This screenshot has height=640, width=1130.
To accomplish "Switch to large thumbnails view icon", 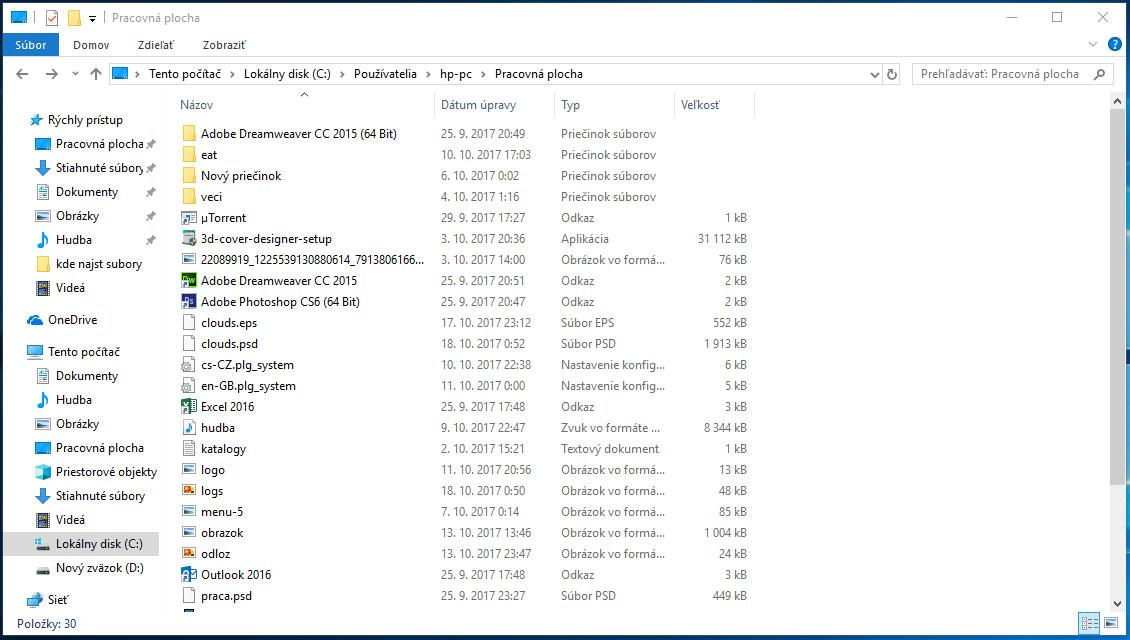I will pos(1111,623).
